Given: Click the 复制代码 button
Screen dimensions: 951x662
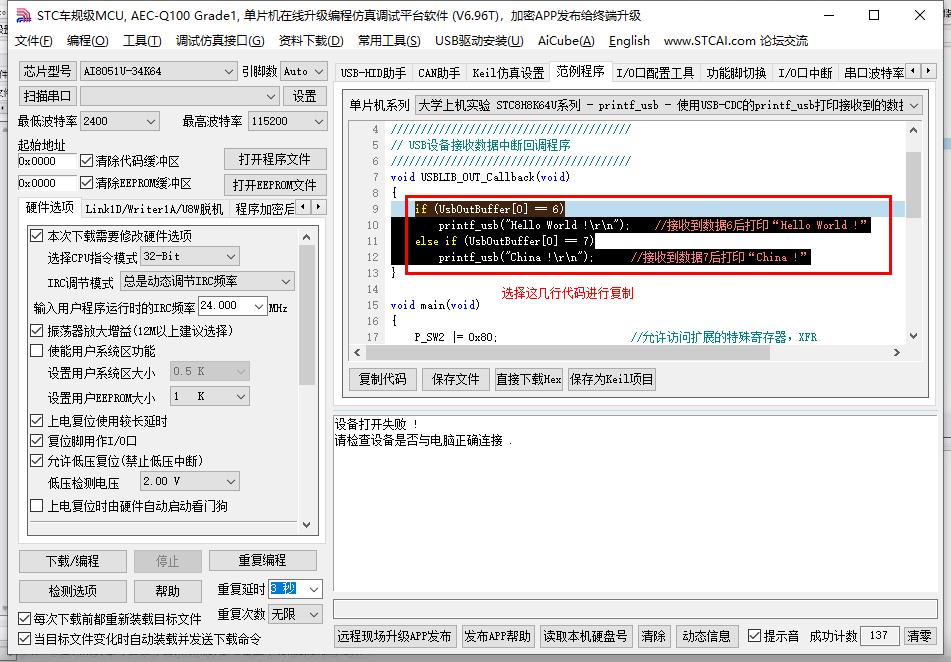Looking at the screenshot, I should [x=382, y=379].
